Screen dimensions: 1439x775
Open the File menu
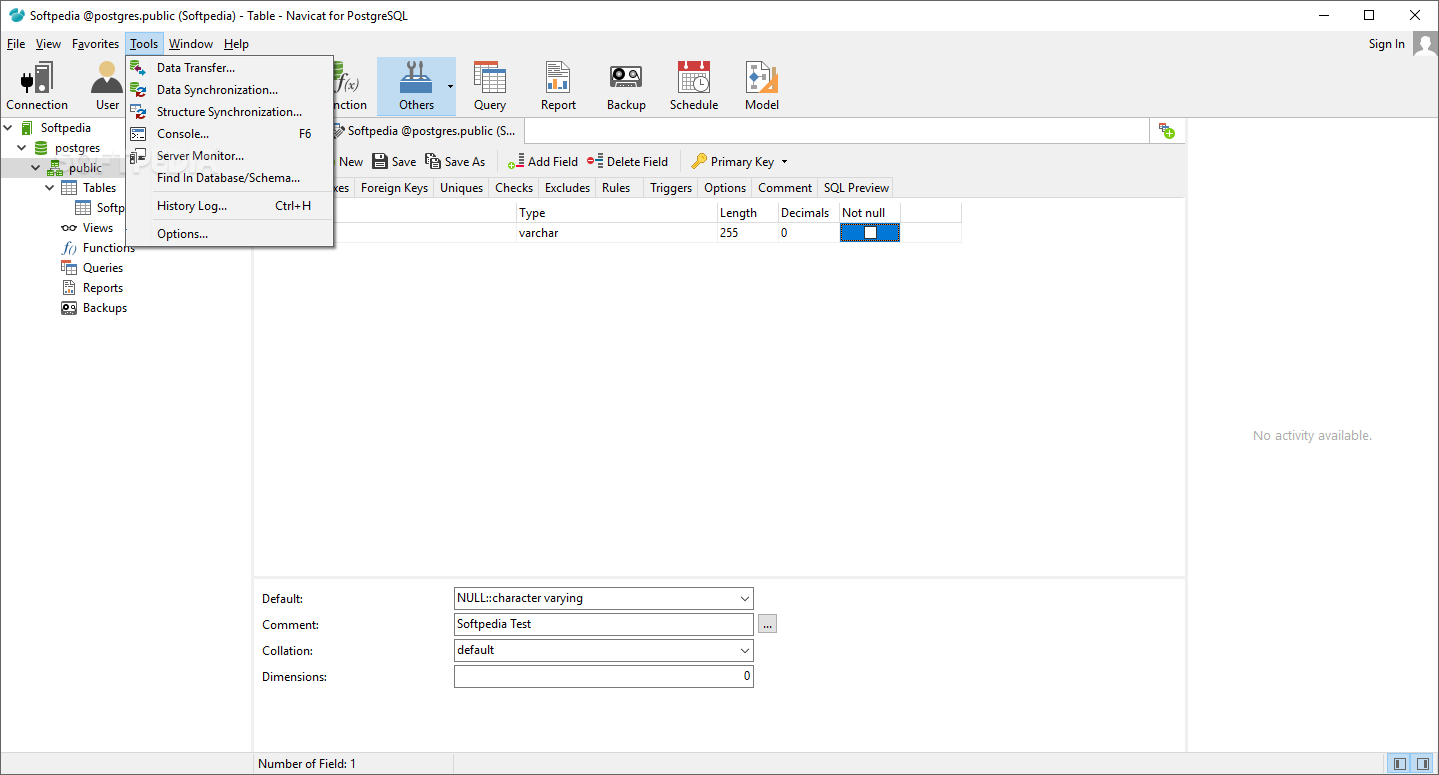[x=16, y=44]
